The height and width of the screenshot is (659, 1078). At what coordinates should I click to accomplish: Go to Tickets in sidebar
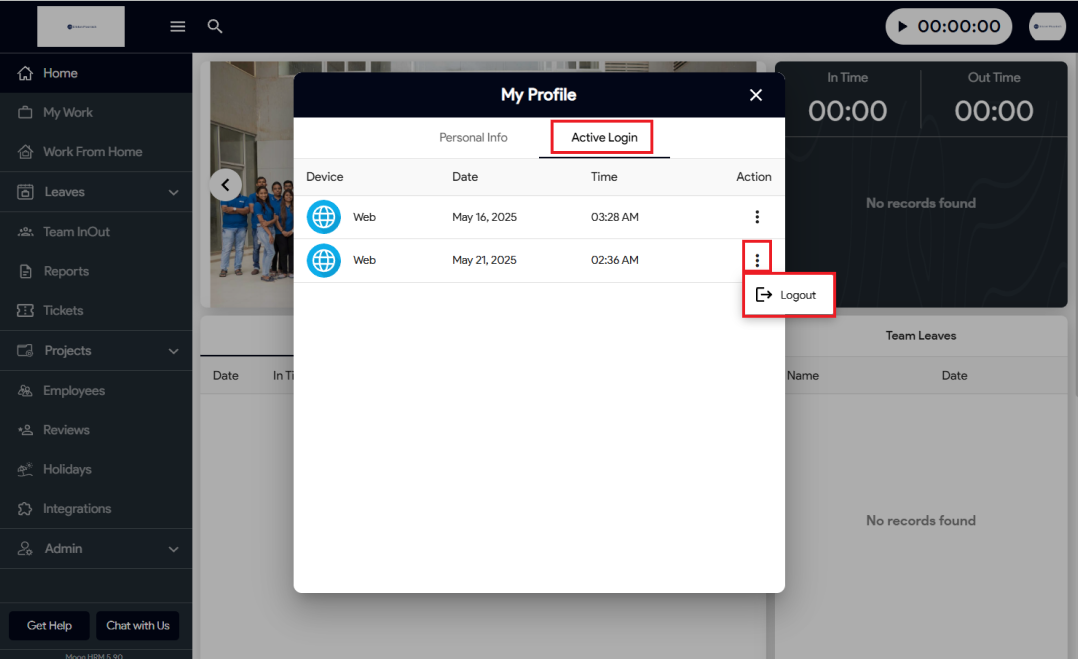[63, 311]
